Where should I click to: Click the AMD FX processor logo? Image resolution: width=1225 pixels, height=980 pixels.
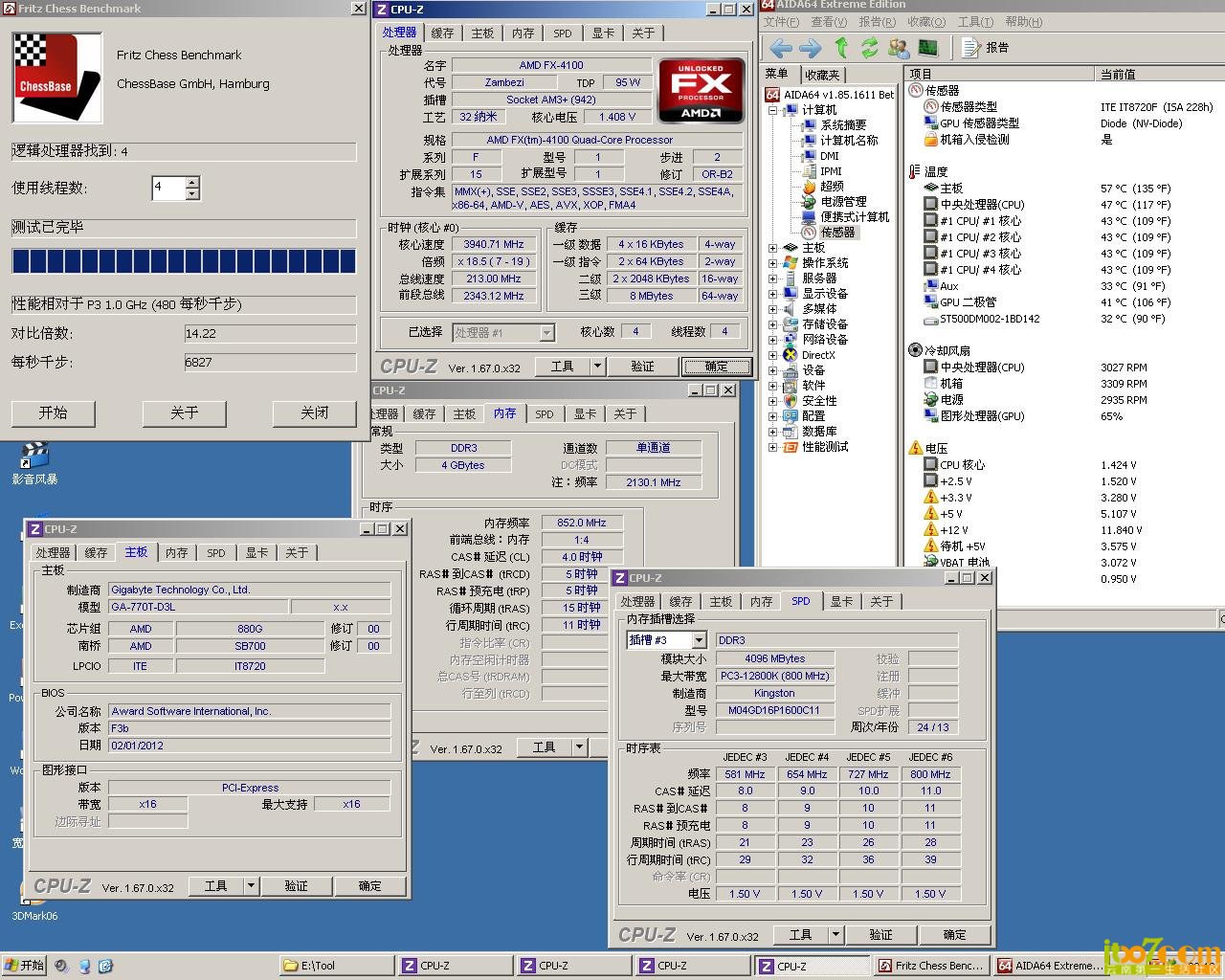pos(701,92)
